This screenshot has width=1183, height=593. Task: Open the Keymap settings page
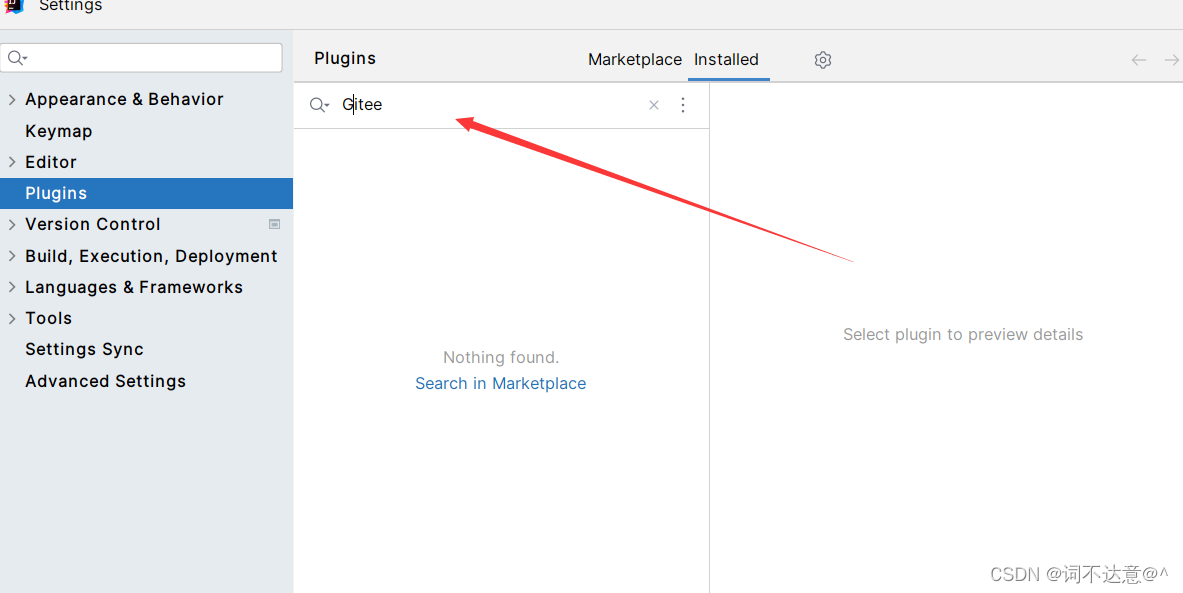pyautogui.click(x=59, y=131)
